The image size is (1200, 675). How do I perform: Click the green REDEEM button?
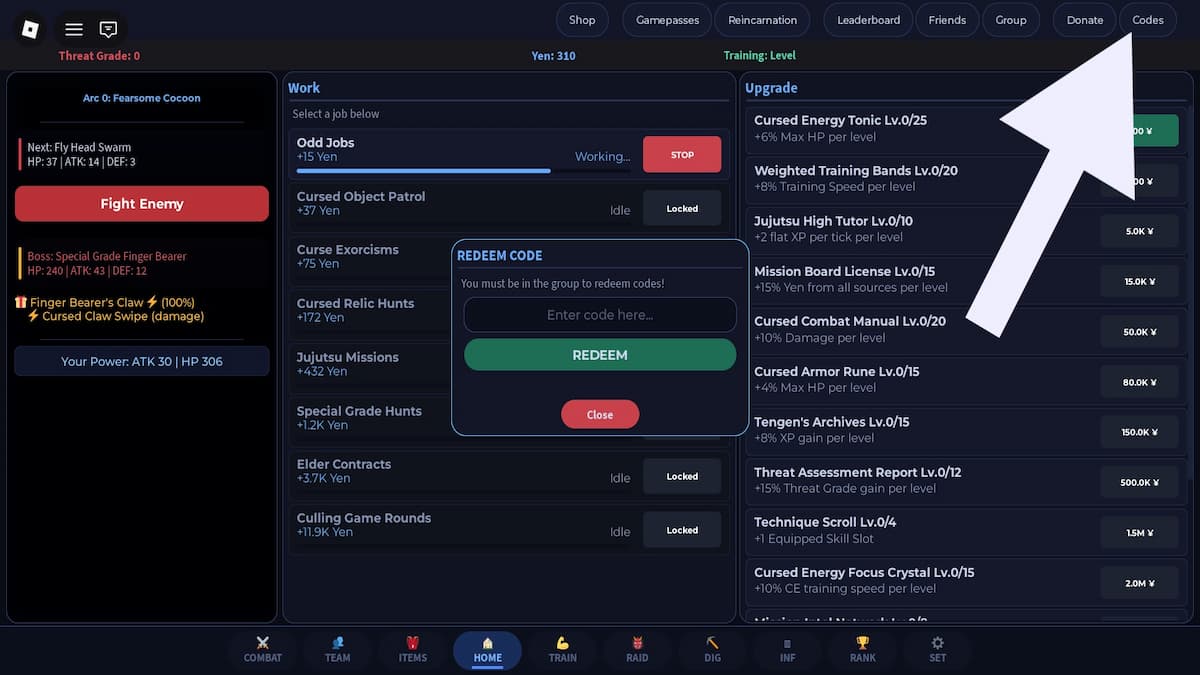[x=600, y=355]
